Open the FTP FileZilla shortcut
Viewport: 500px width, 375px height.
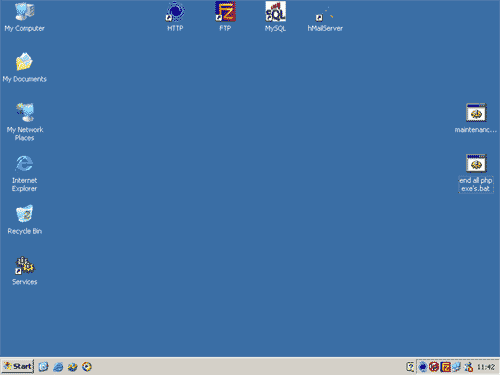(225, 12)
